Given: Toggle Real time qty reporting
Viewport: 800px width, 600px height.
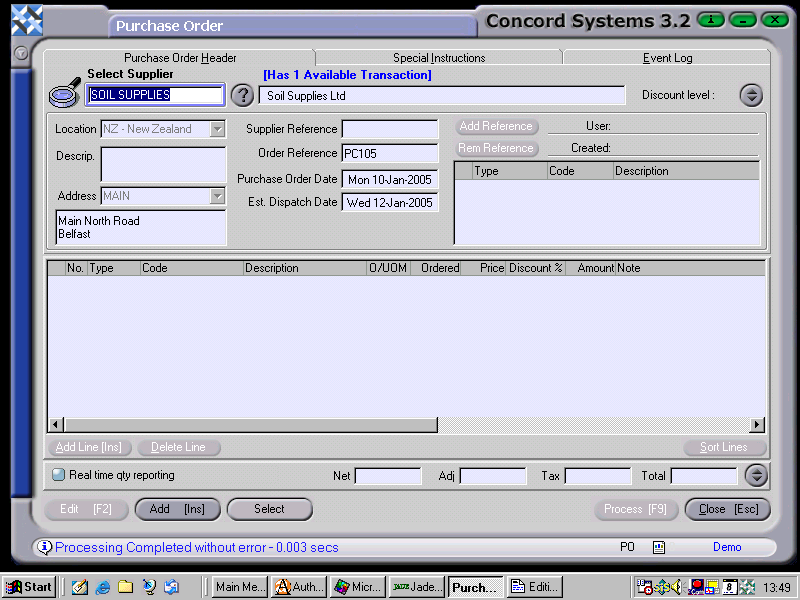Looking at the screenshot, I should (x=57, y=475).
